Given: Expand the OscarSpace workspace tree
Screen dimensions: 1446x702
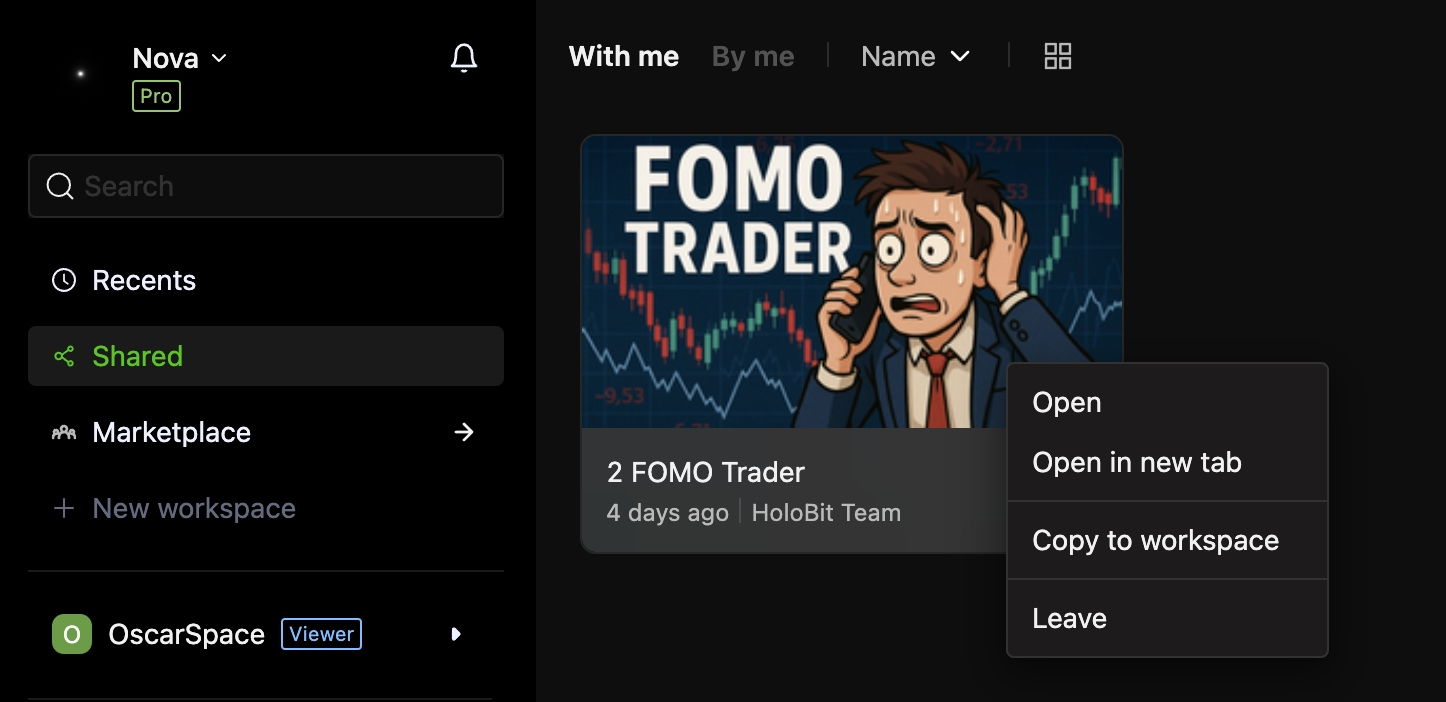Looking at the screenshot, I should click(x=456, y=634).
